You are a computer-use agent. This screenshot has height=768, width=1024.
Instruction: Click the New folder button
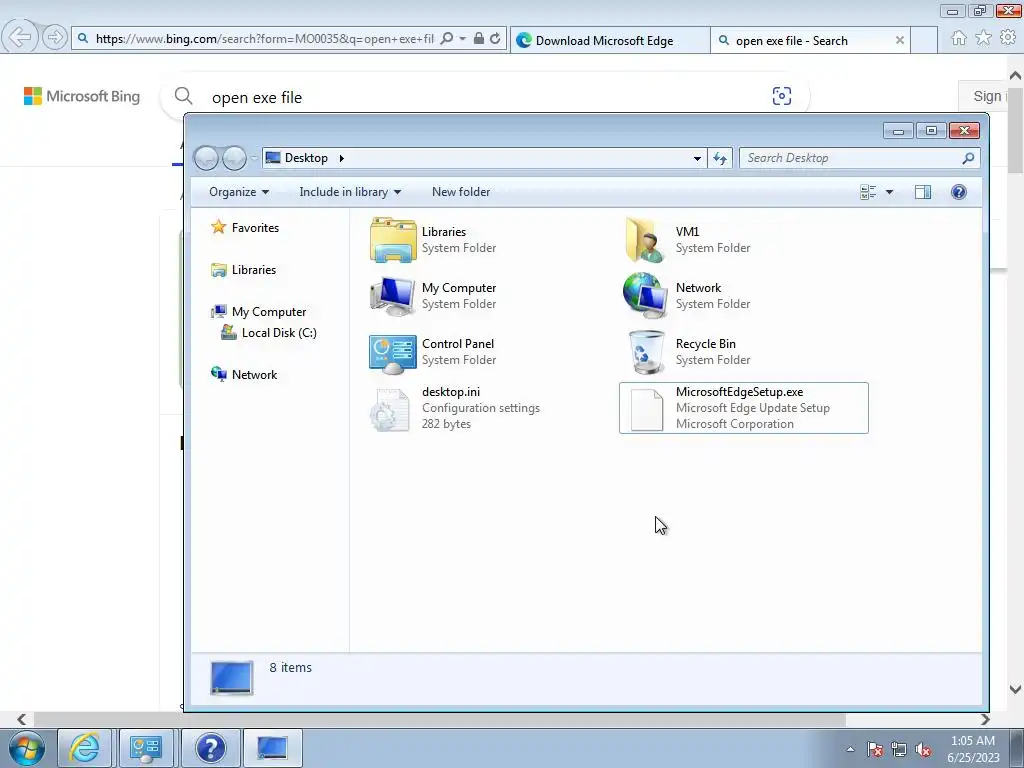click(461, 192)
